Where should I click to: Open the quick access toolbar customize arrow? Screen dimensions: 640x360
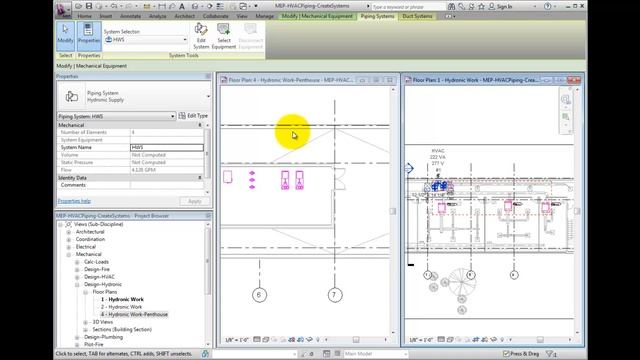(256, 6)
